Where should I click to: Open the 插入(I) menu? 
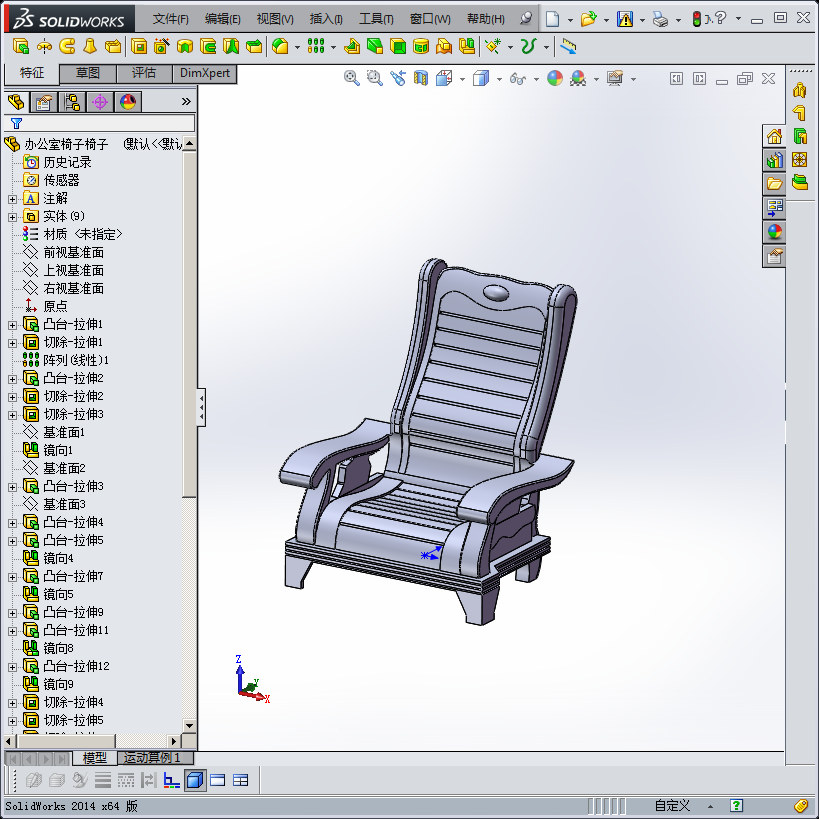[326, 19]
